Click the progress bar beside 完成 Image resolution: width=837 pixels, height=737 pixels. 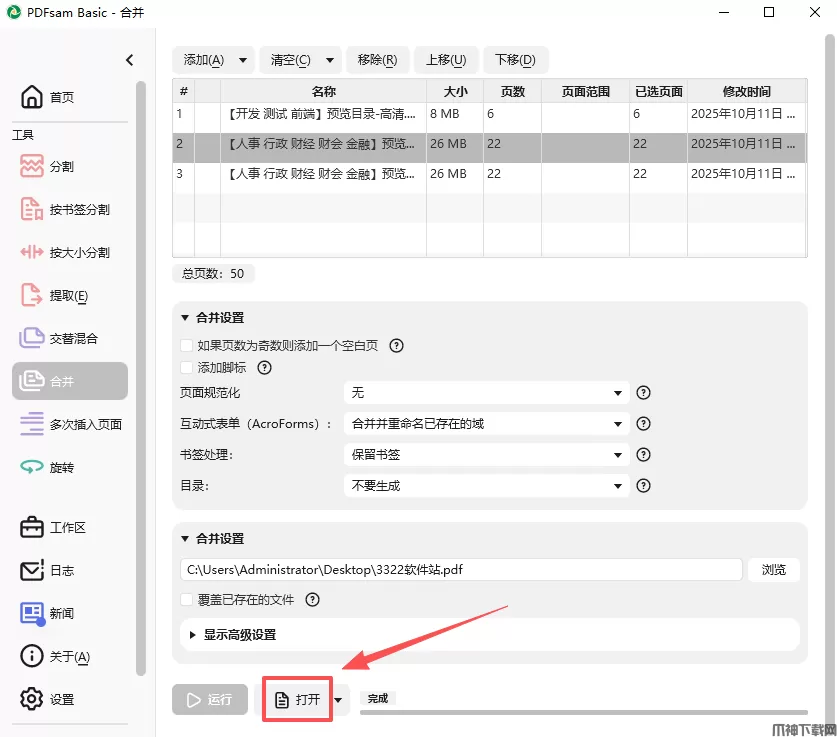point(600,713)
